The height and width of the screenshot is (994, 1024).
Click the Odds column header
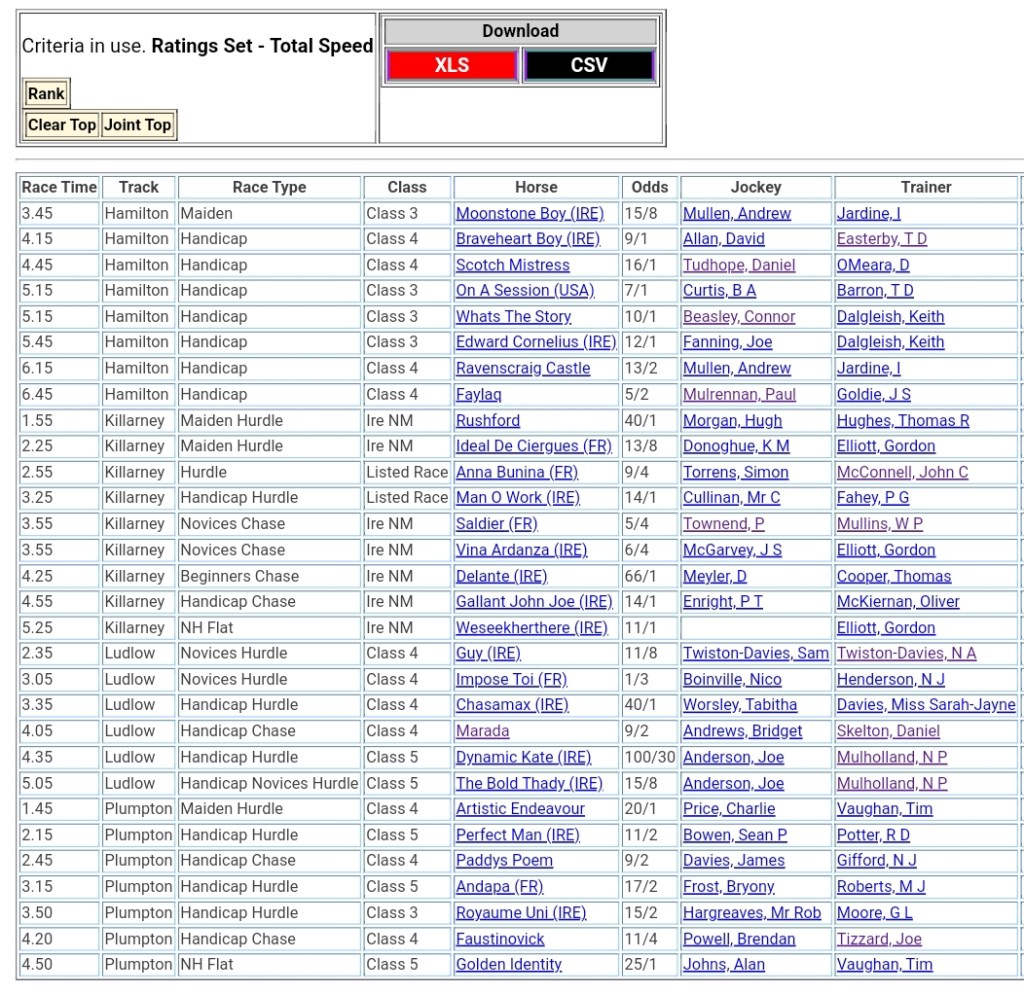pos(650,187)
